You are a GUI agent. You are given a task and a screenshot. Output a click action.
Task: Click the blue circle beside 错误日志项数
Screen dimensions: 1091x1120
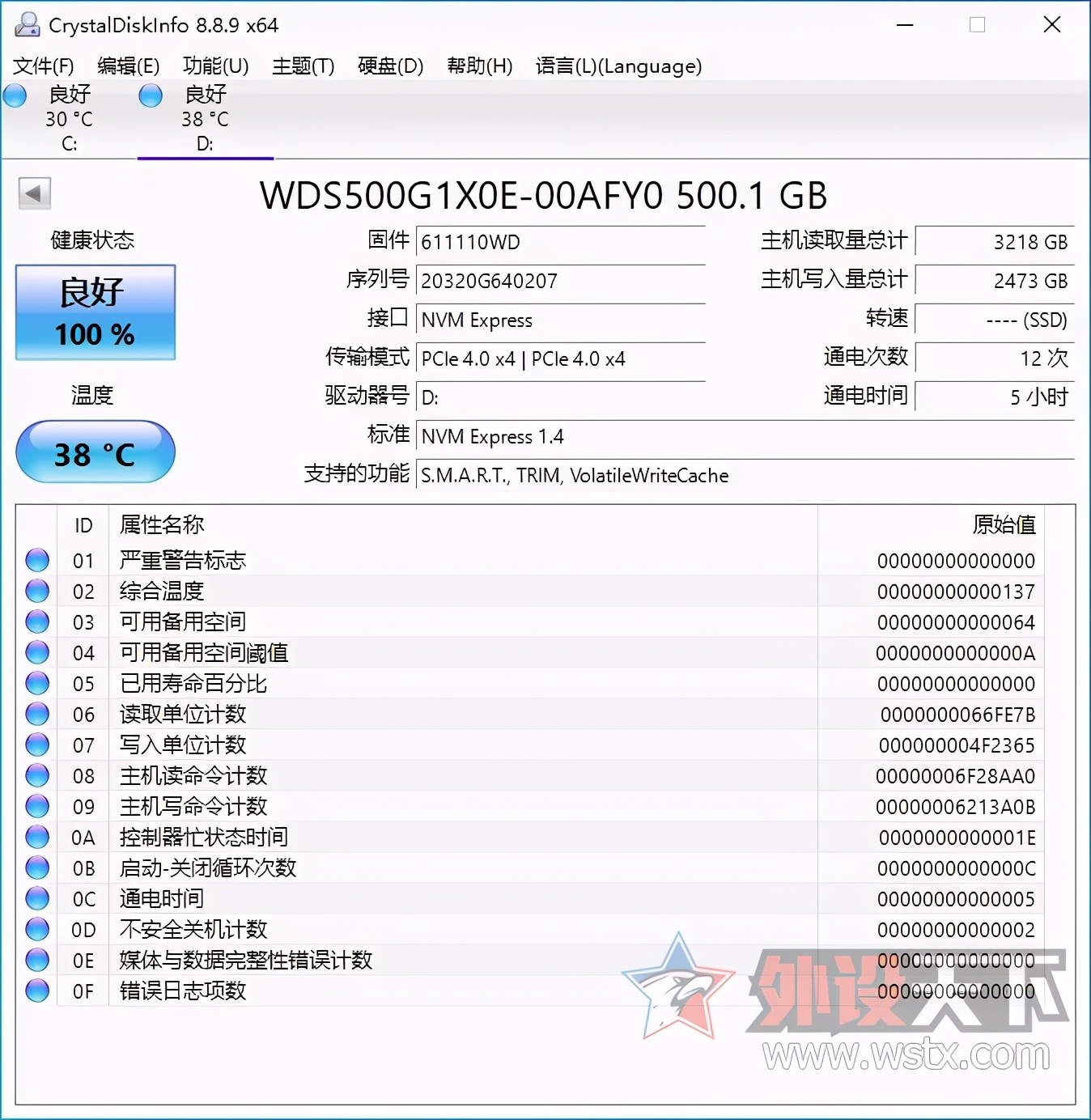(x=36, y=990)
